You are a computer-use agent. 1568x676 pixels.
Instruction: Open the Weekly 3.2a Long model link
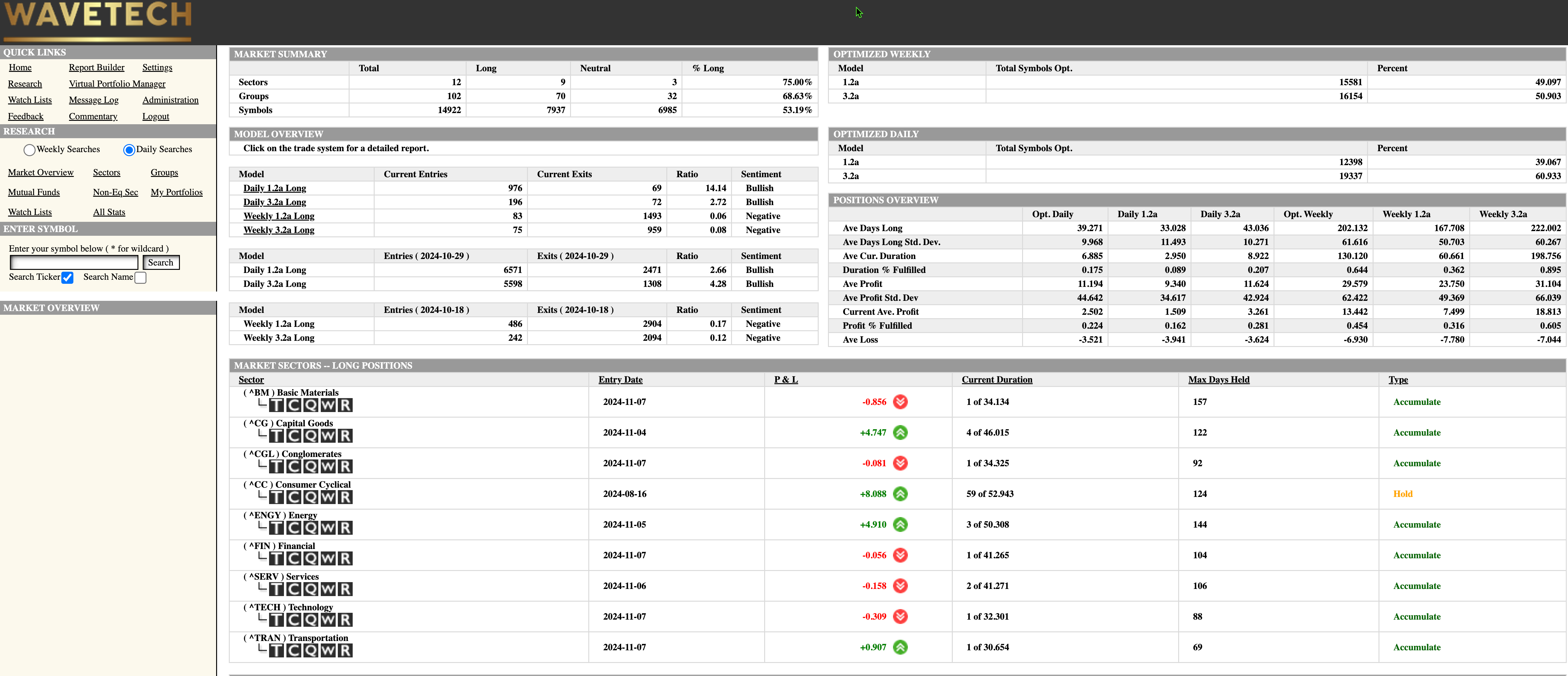tap(279, 230)
